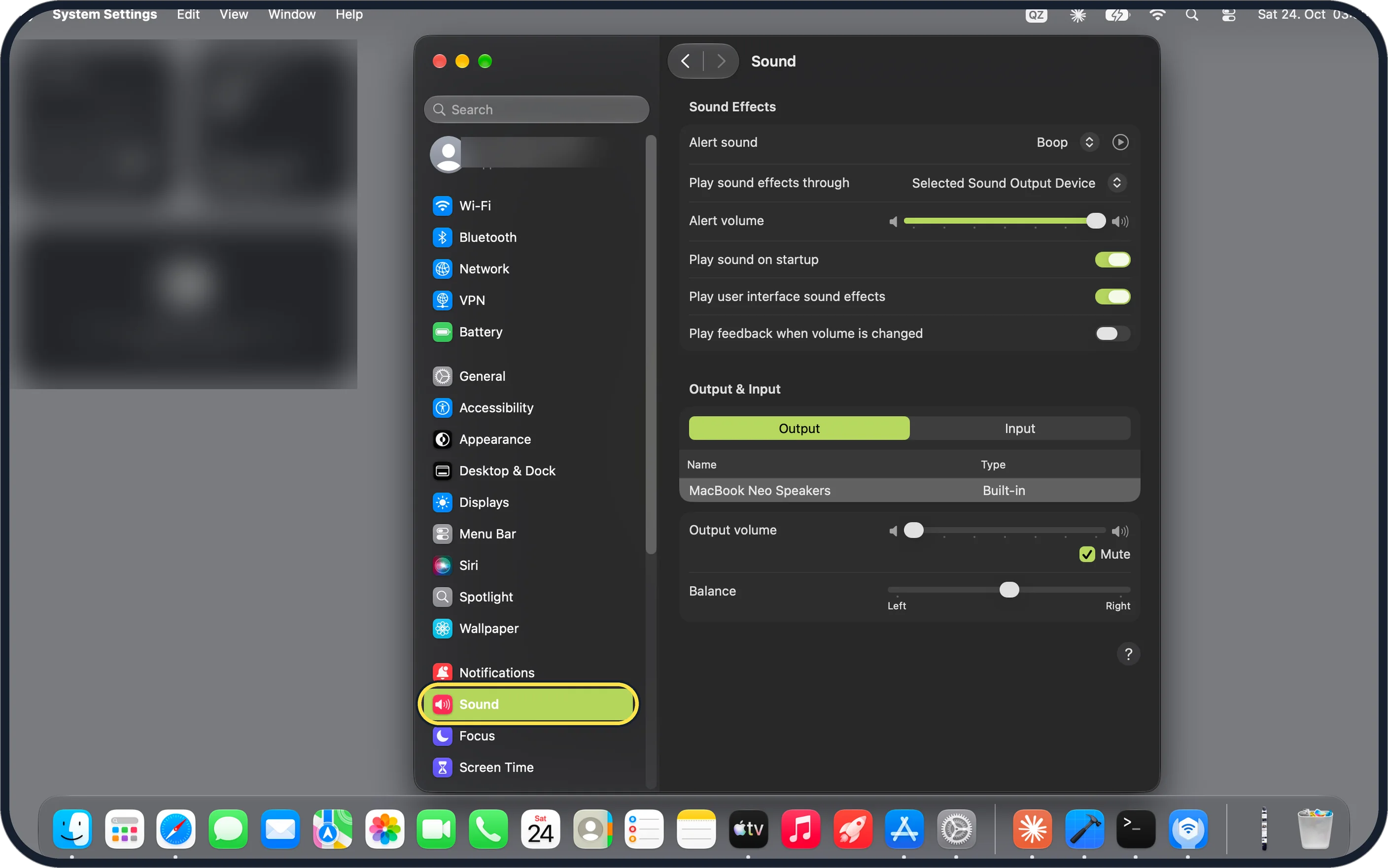1388x868 pixels.
Task: Enable Play feedback when volume is changed
Action: pyautogui.click(x=1112, y=334)
